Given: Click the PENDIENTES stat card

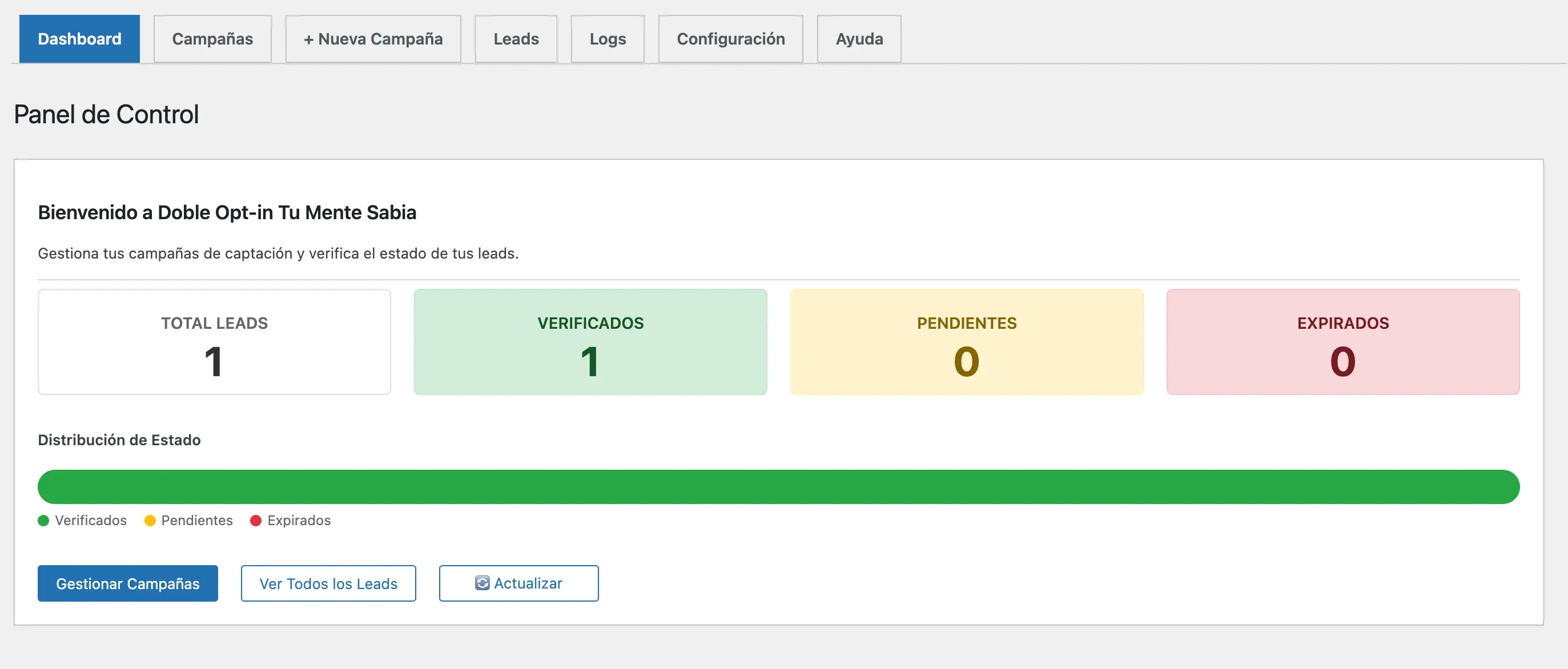Looking at the screenshot, I should (966, 342).
